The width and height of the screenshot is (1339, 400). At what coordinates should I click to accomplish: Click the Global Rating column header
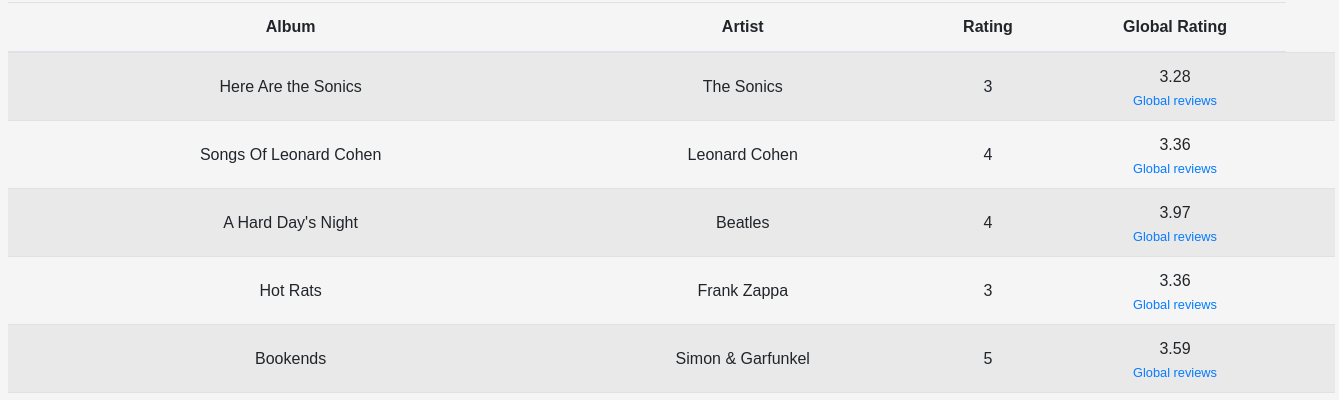coord(1174,27)
